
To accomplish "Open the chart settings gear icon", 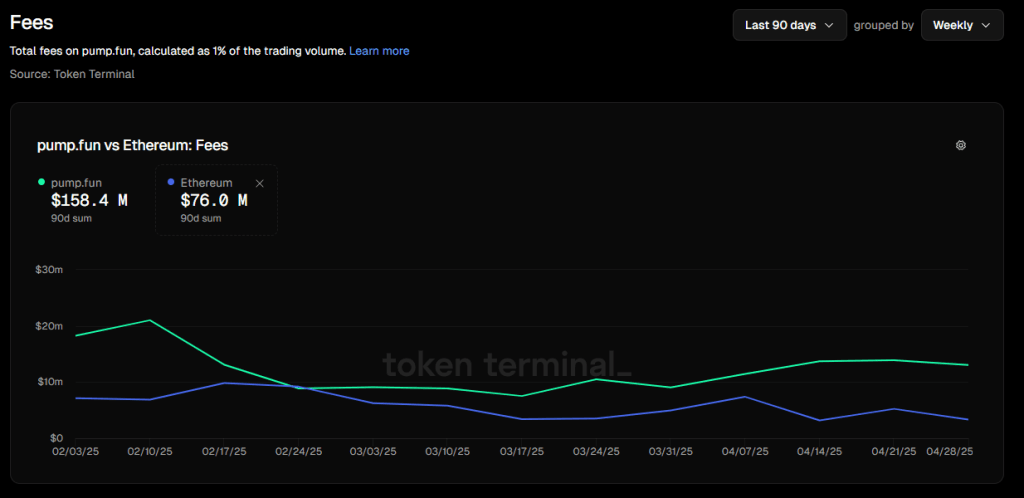I will pyautogui.click(x=961, y=146).
